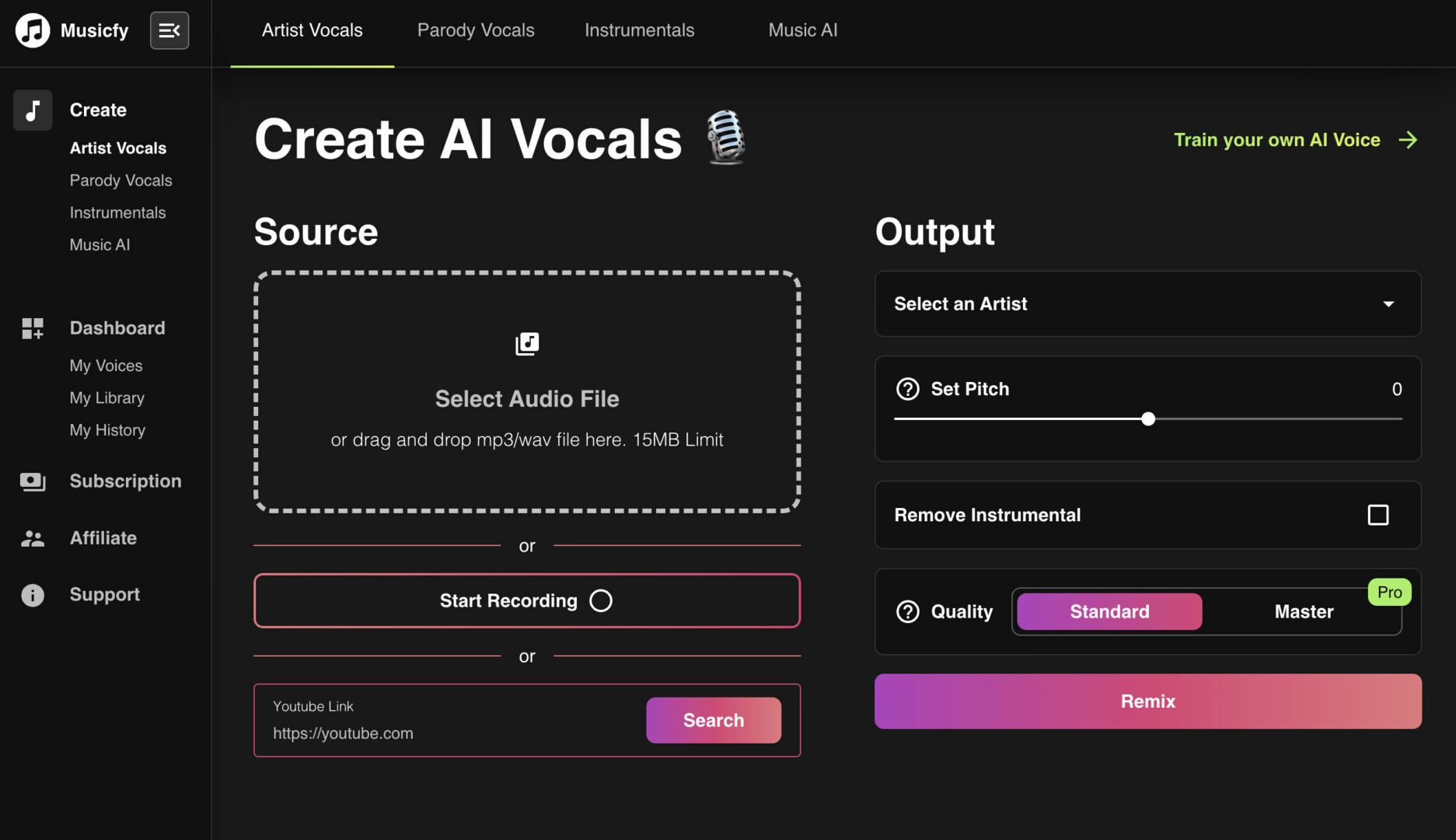Viewport: 1456px width, 840px height.
Task: Click the Affiliate people icon
Action: (33, 538)
